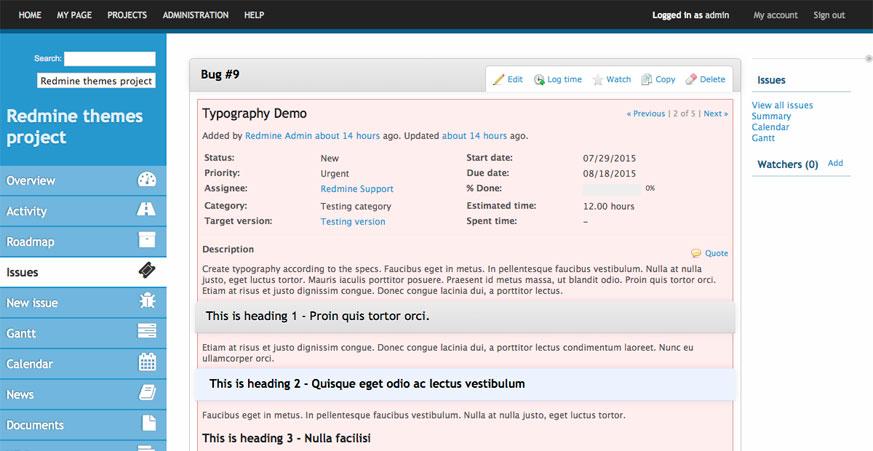Click the % Done progress bar

(612, 189)
